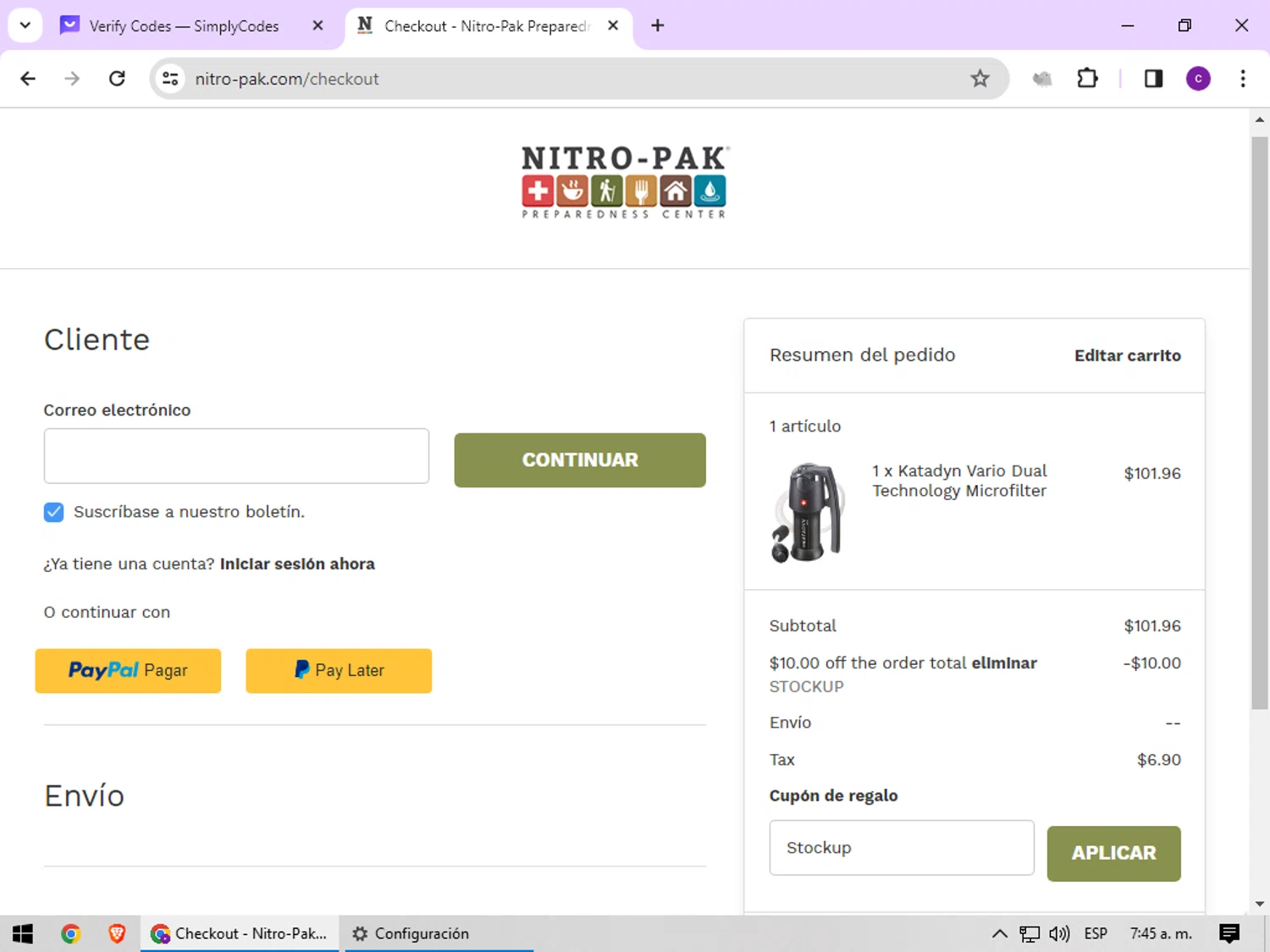The height and width of the screenshot is (952, 1270).
Task: Bookmark this page with the star icon
Action: point(980,79)
